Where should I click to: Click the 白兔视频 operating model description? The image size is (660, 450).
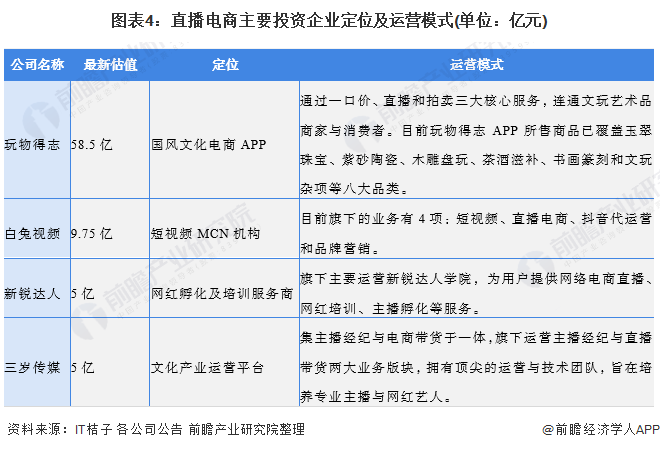(x=476, y=233)
